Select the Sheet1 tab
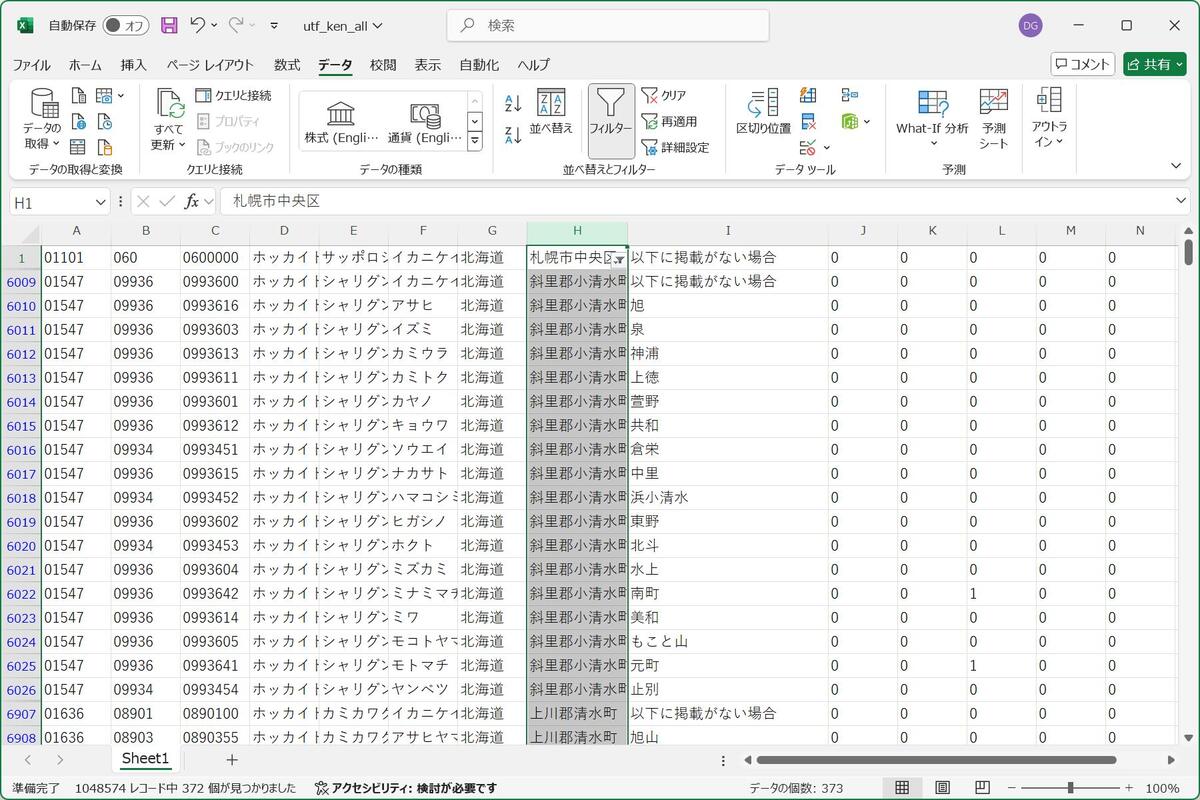 pos(145,759)
